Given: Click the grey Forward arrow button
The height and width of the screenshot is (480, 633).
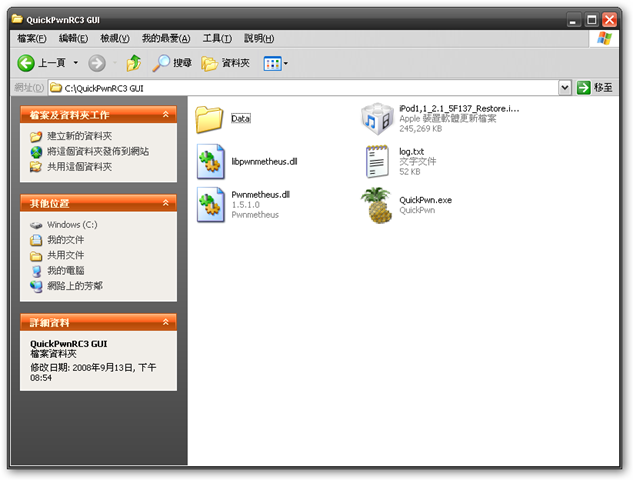Looking at the screenshot, I should click(97, 63).
